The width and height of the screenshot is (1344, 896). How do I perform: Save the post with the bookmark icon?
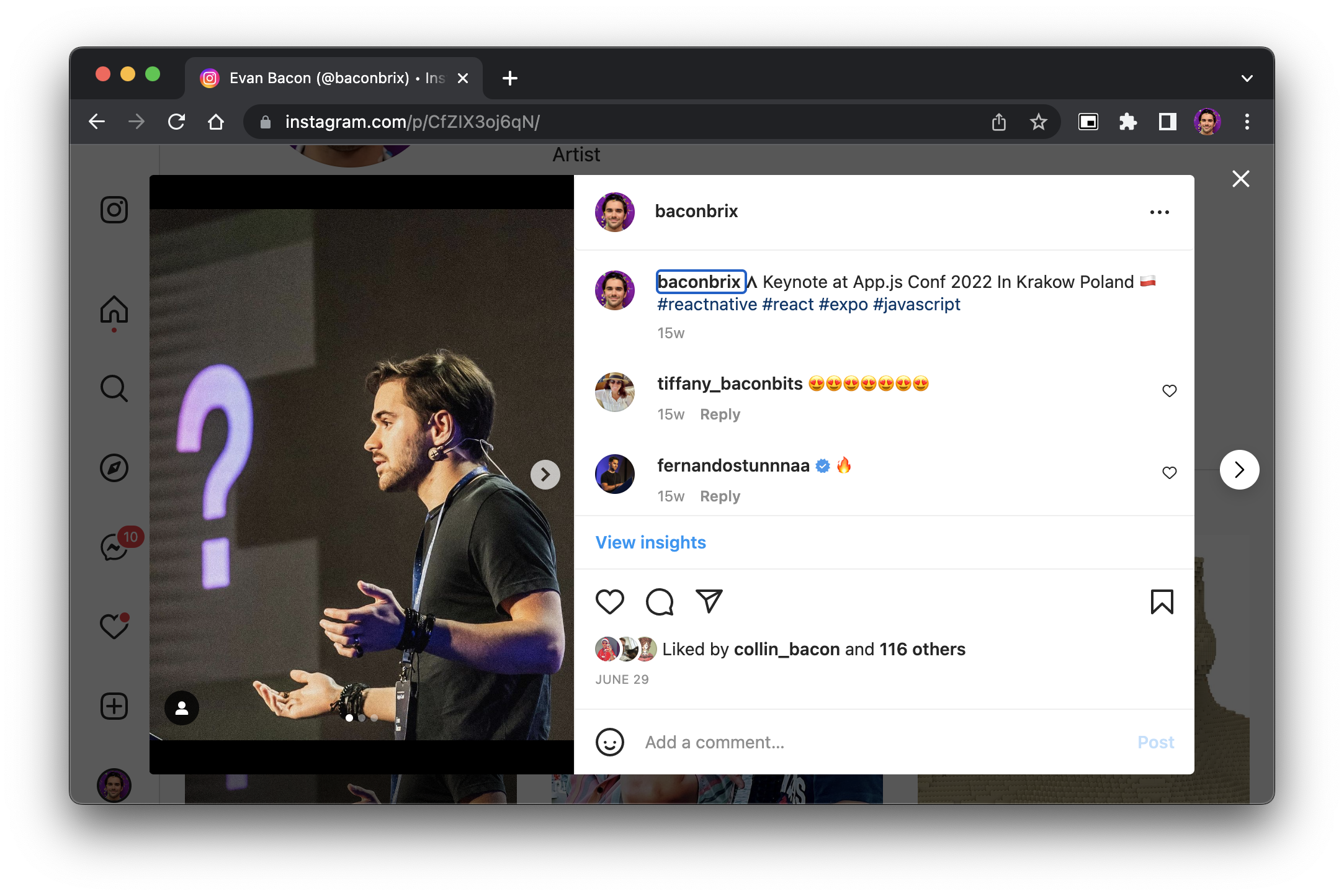click(x=1162, y=602)
